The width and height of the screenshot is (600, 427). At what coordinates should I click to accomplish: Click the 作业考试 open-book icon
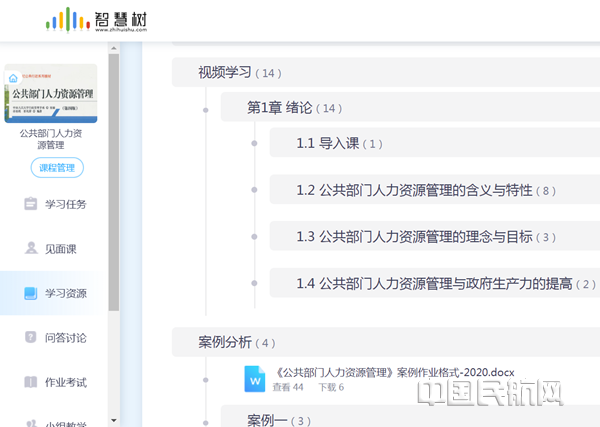click(x=31, y=382)
